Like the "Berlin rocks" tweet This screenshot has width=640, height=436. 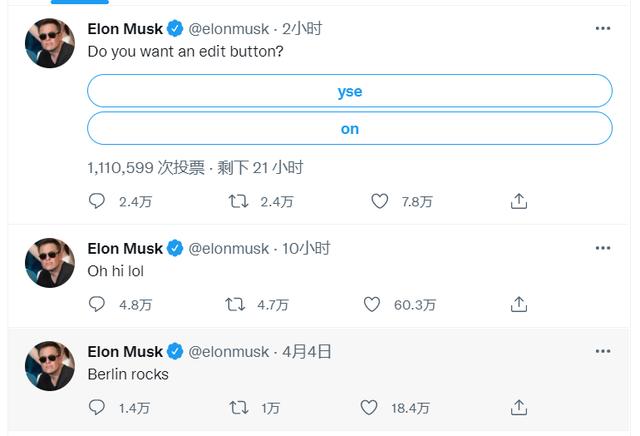(x=369, y=407)
